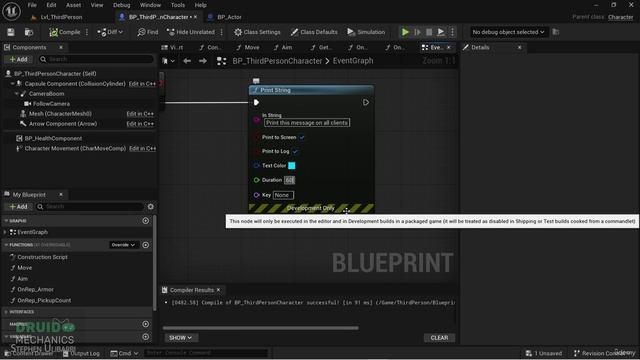Open the Diff dropdown
Screen dimensions: 640x360
tap(110, 32)
